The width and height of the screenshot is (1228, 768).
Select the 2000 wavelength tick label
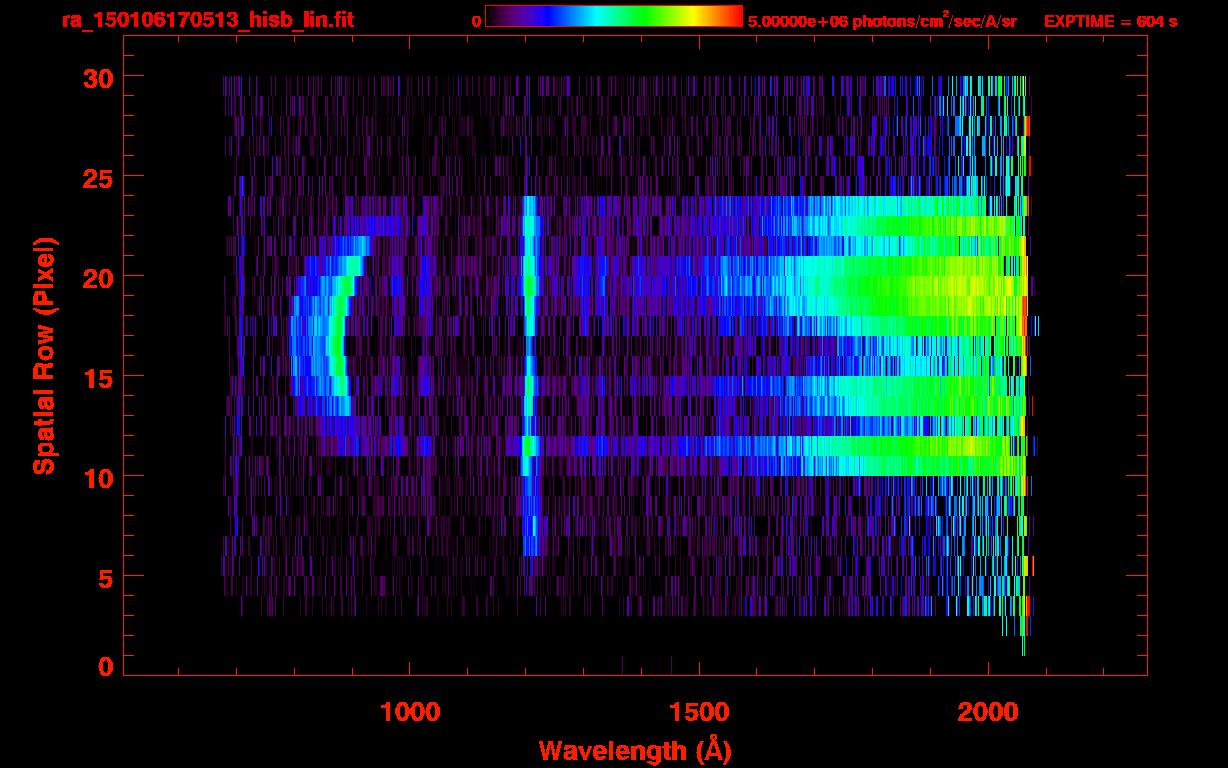987,712
